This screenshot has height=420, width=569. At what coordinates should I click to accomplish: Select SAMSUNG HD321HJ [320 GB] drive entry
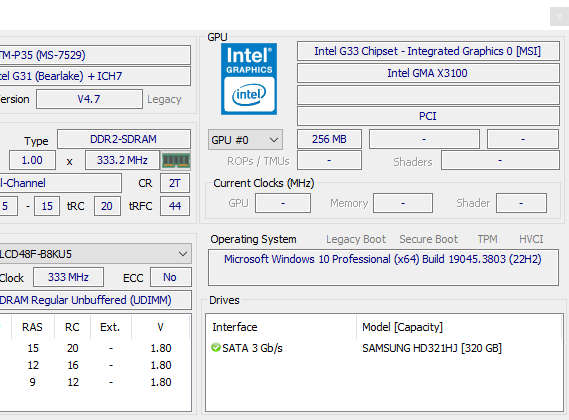coord(432,348)
